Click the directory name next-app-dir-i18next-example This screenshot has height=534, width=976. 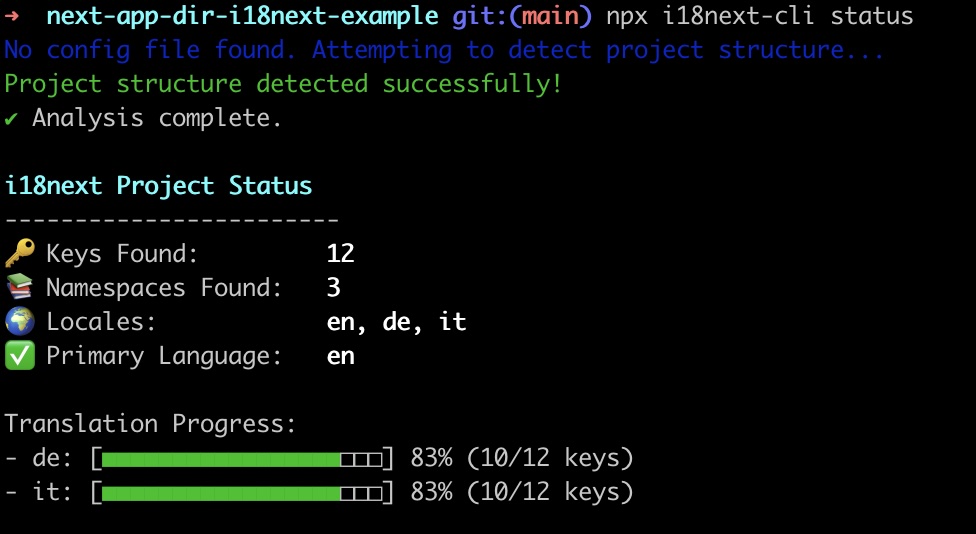(242, 17)
